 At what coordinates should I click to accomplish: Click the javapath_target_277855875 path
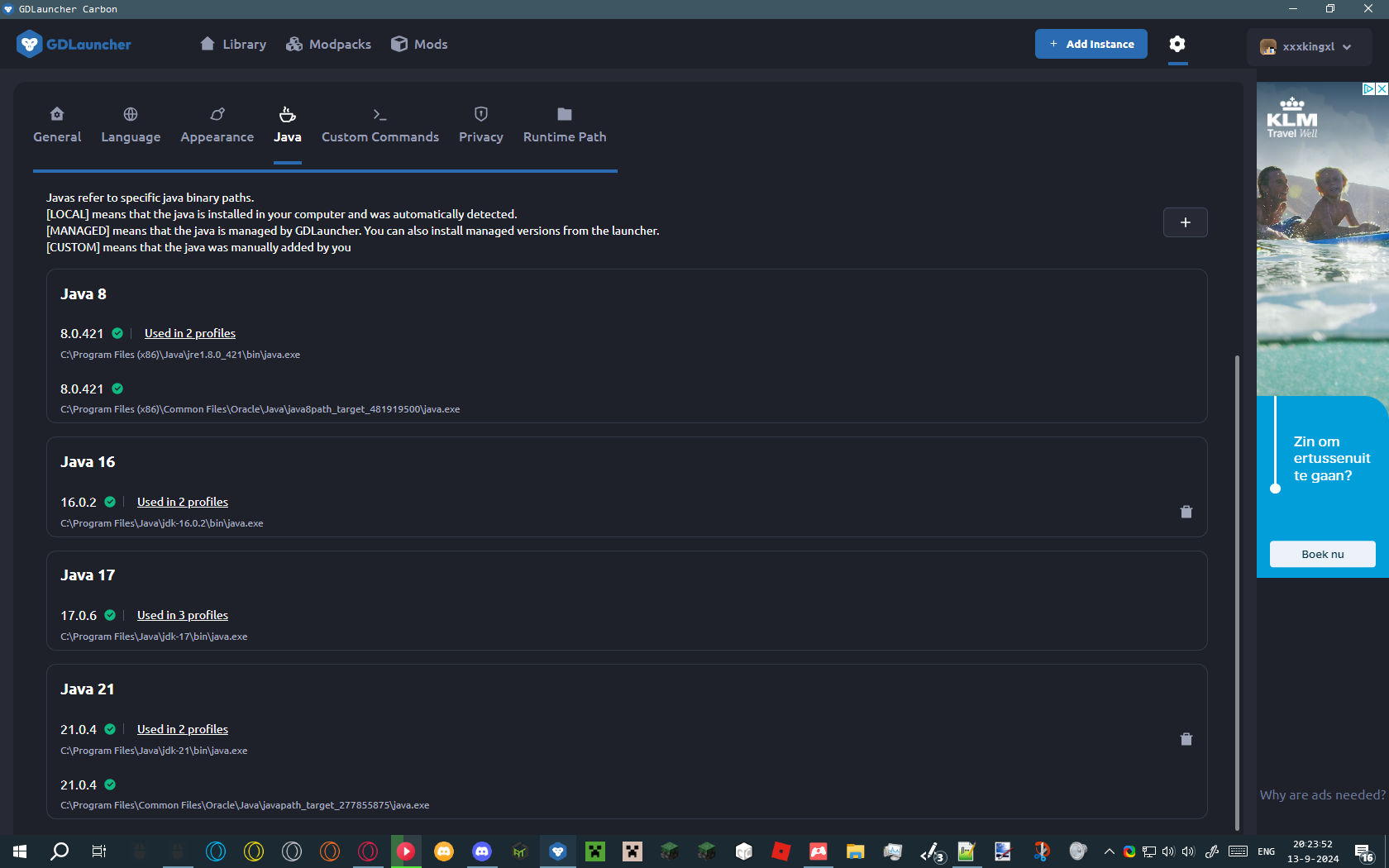click(245, 805)
